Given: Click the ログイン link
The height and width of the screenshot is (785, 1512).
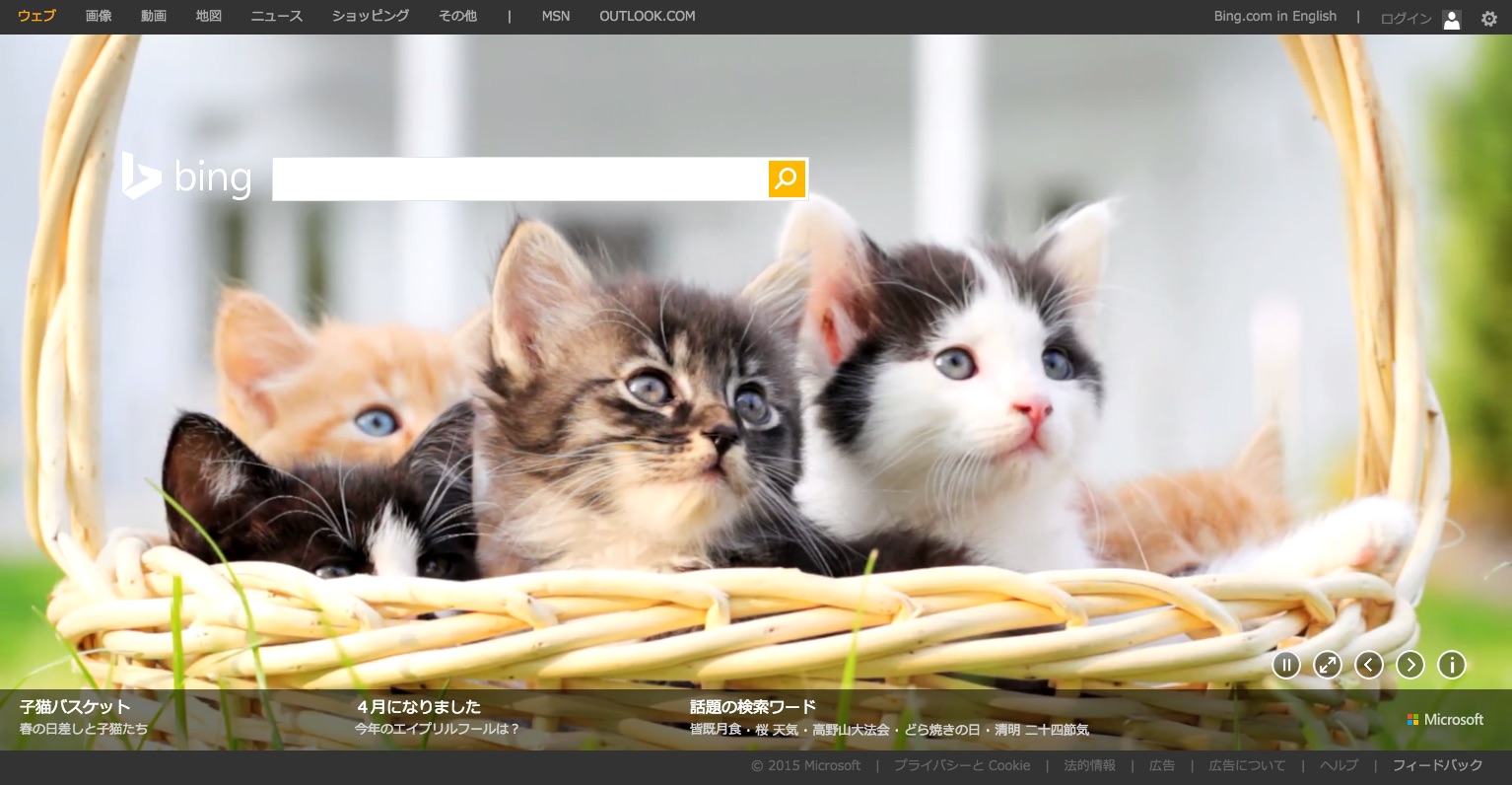Looking at the screenshot, I should 1406,18.
